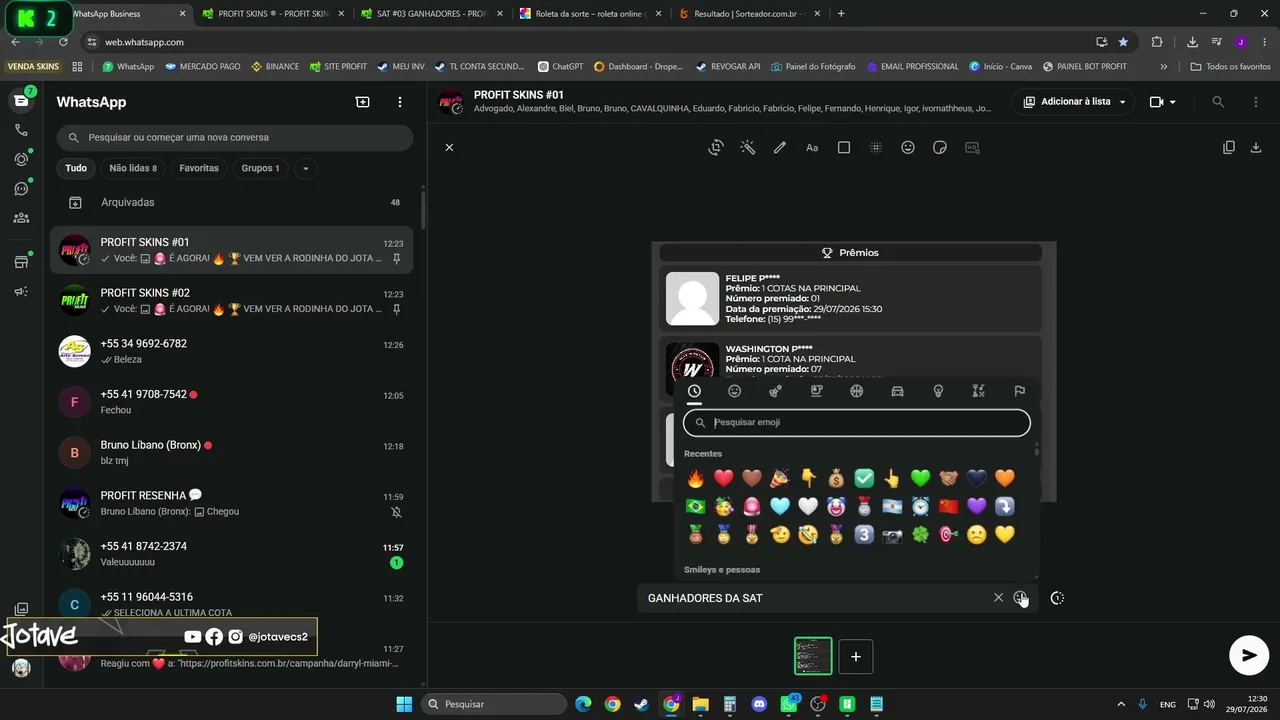Viewport: 1280px width, 720px height.
Task: Toggle the emoji picker button in caption
Action: coord(1020,598)
